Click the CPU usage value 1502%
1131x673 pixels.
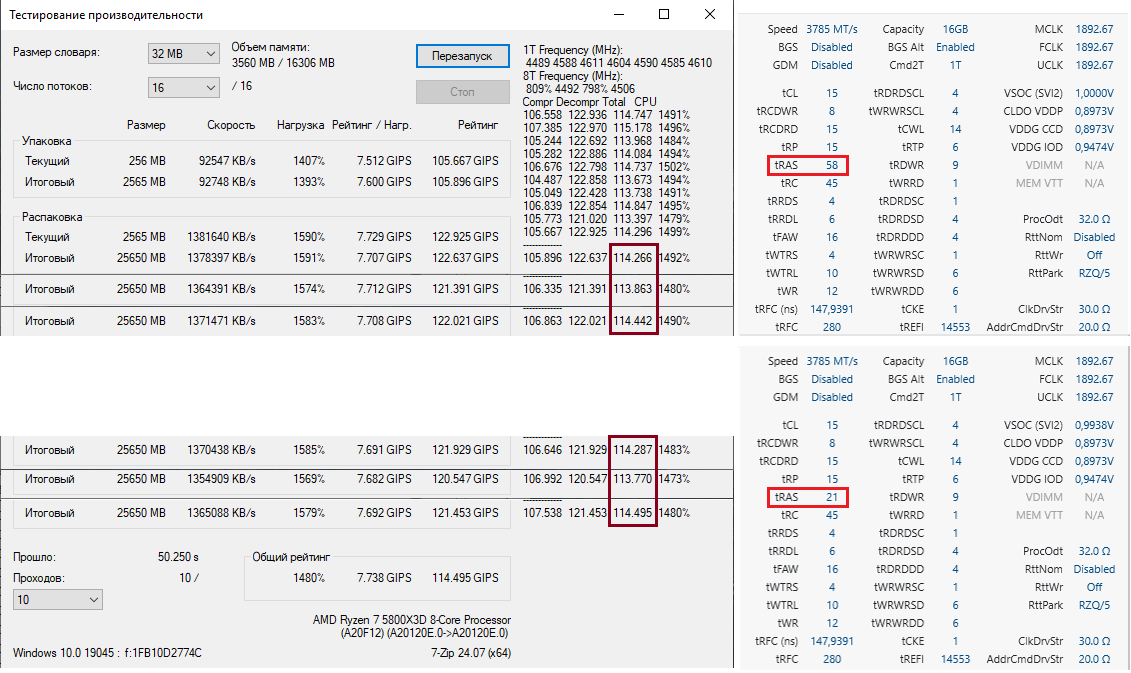point(674,167)
